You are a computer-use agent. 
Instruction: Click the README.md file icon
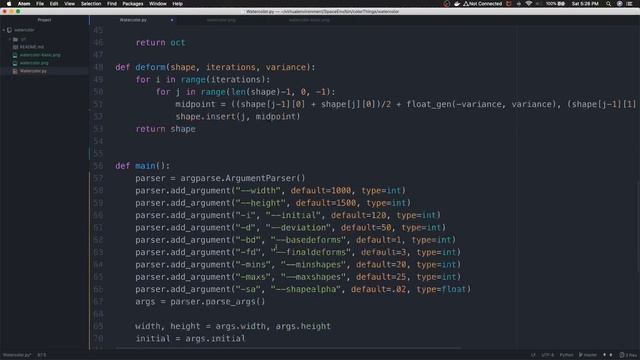(x=15, y=47)
